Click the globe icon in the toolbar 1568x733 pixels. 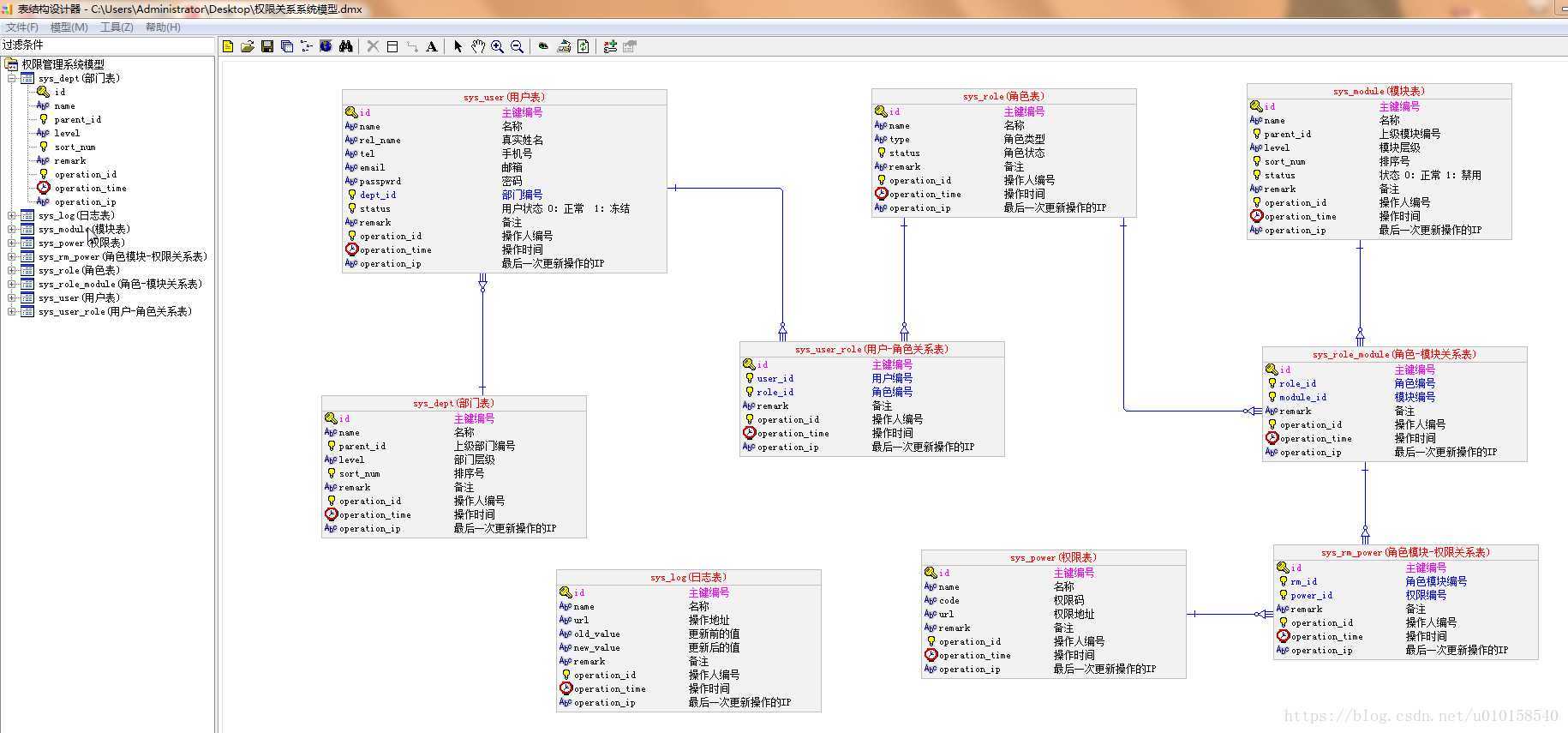tap(326, 46)
